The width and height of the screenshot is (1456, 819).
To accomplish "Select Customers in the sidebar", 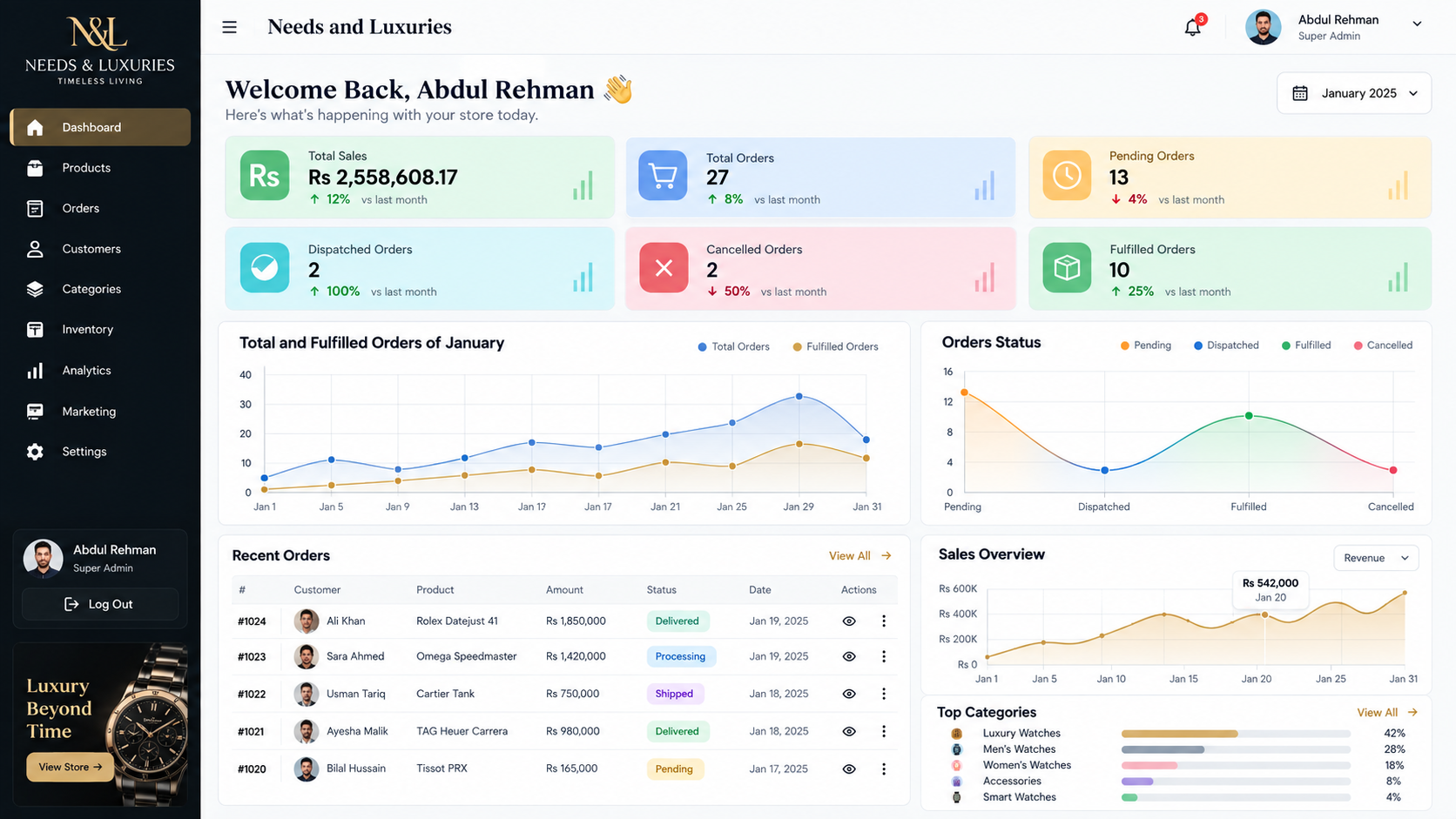I will pyautogui.click(x=100, y=249).
